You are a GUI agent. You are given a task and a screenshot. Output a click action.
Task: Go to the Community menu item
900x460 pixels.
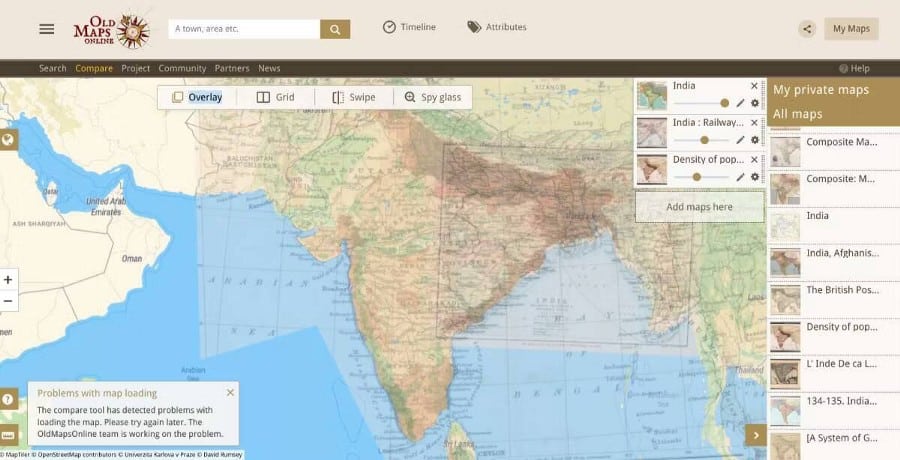(x=182, y=68)
